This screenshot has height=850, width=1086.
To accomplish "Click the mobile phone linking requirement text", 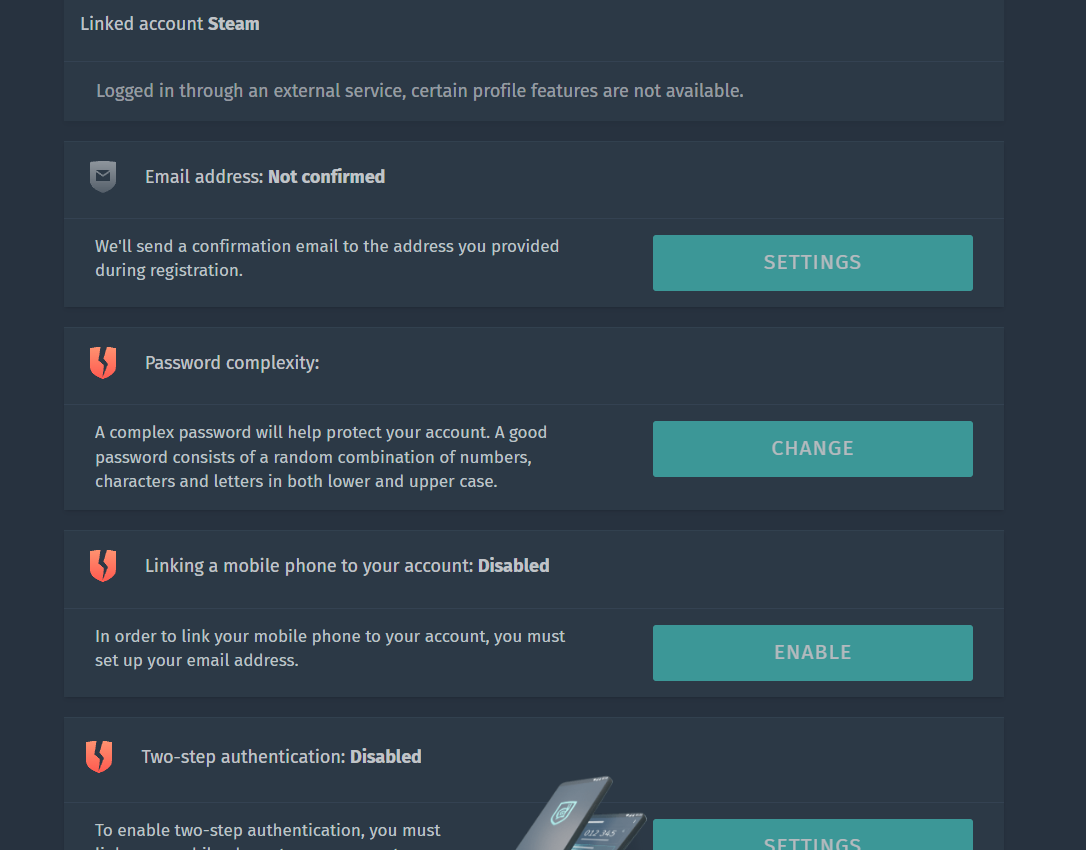I will tap(330, 648).
